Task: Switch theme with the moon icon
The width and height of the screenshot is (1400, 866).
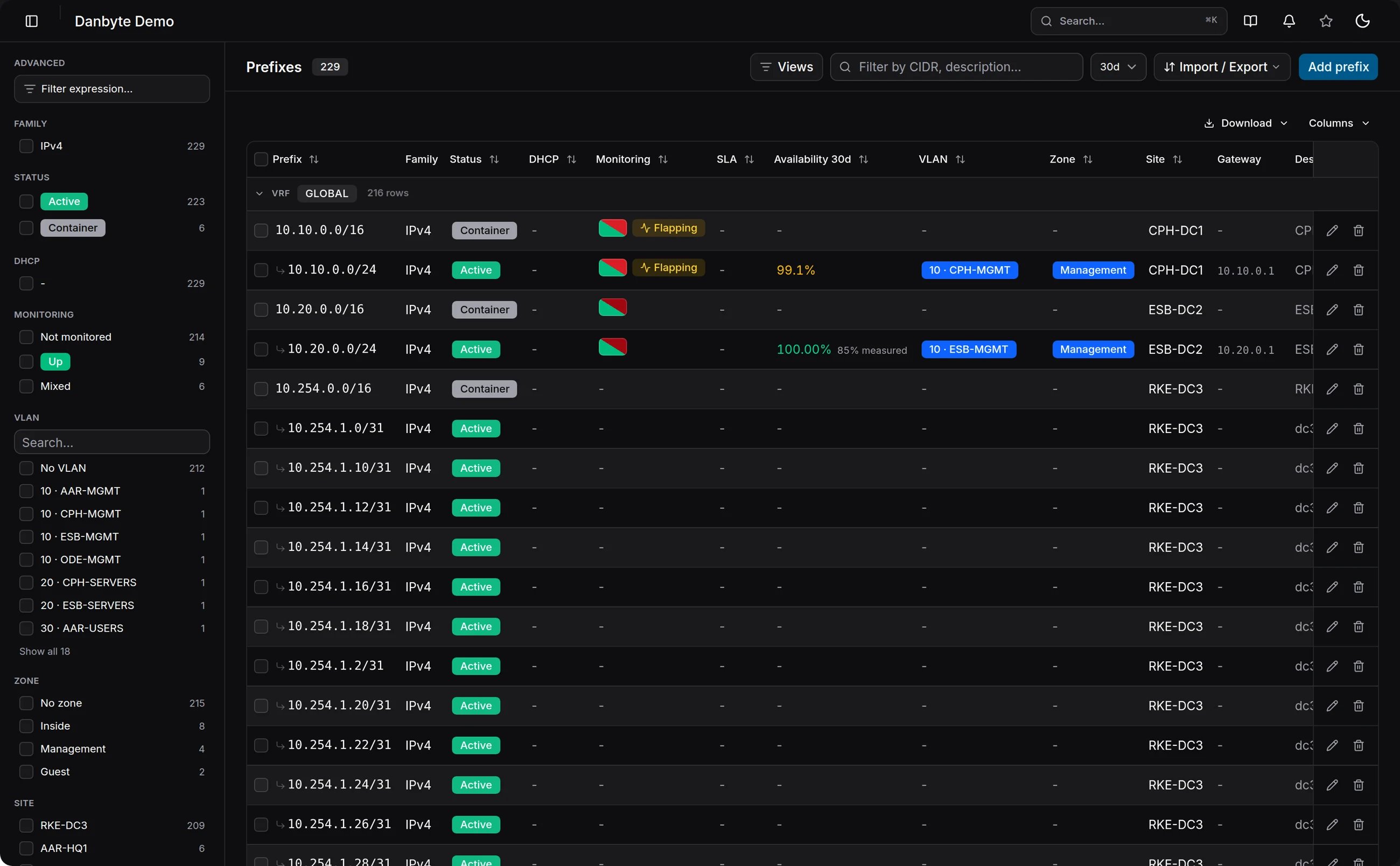Action: pos(1363,21)
